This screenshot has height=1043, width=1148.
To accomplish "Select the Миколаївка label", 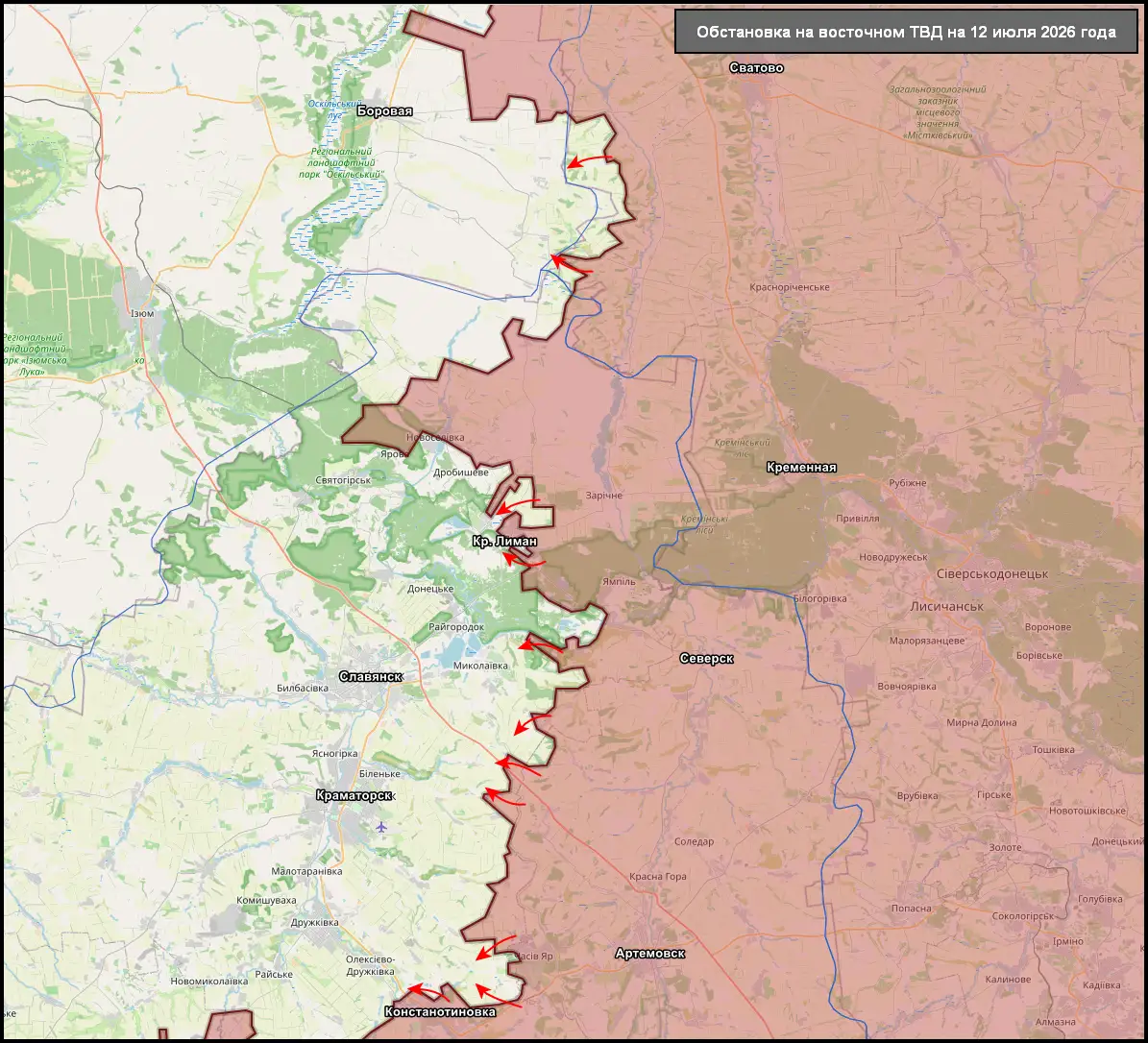I will [480, 667].
